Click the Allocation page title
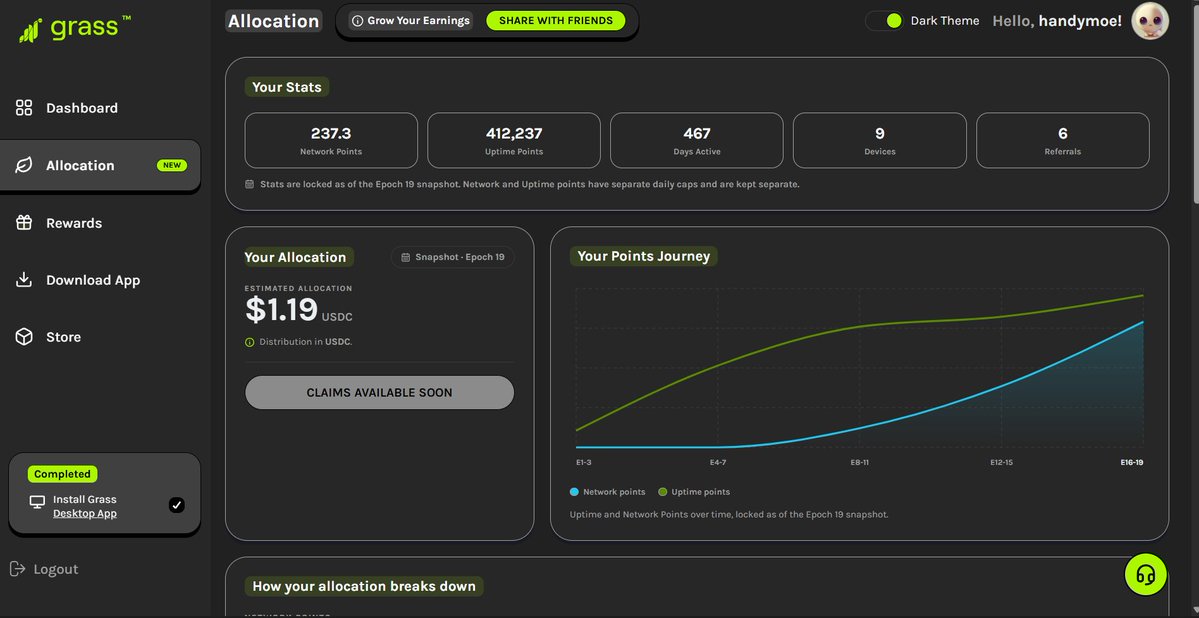Screen dimensions: 1199x618 coord(274,21)
